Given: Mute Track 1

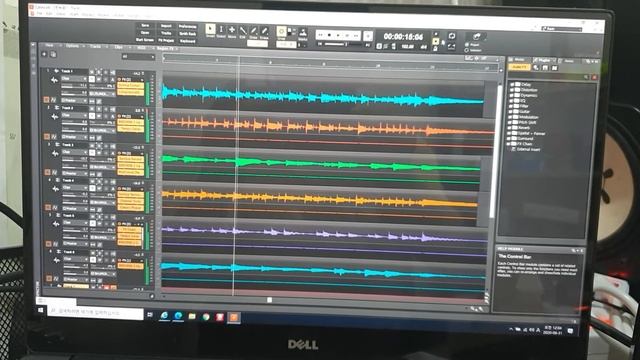Looking at the screenshot, I should point(92,72).
